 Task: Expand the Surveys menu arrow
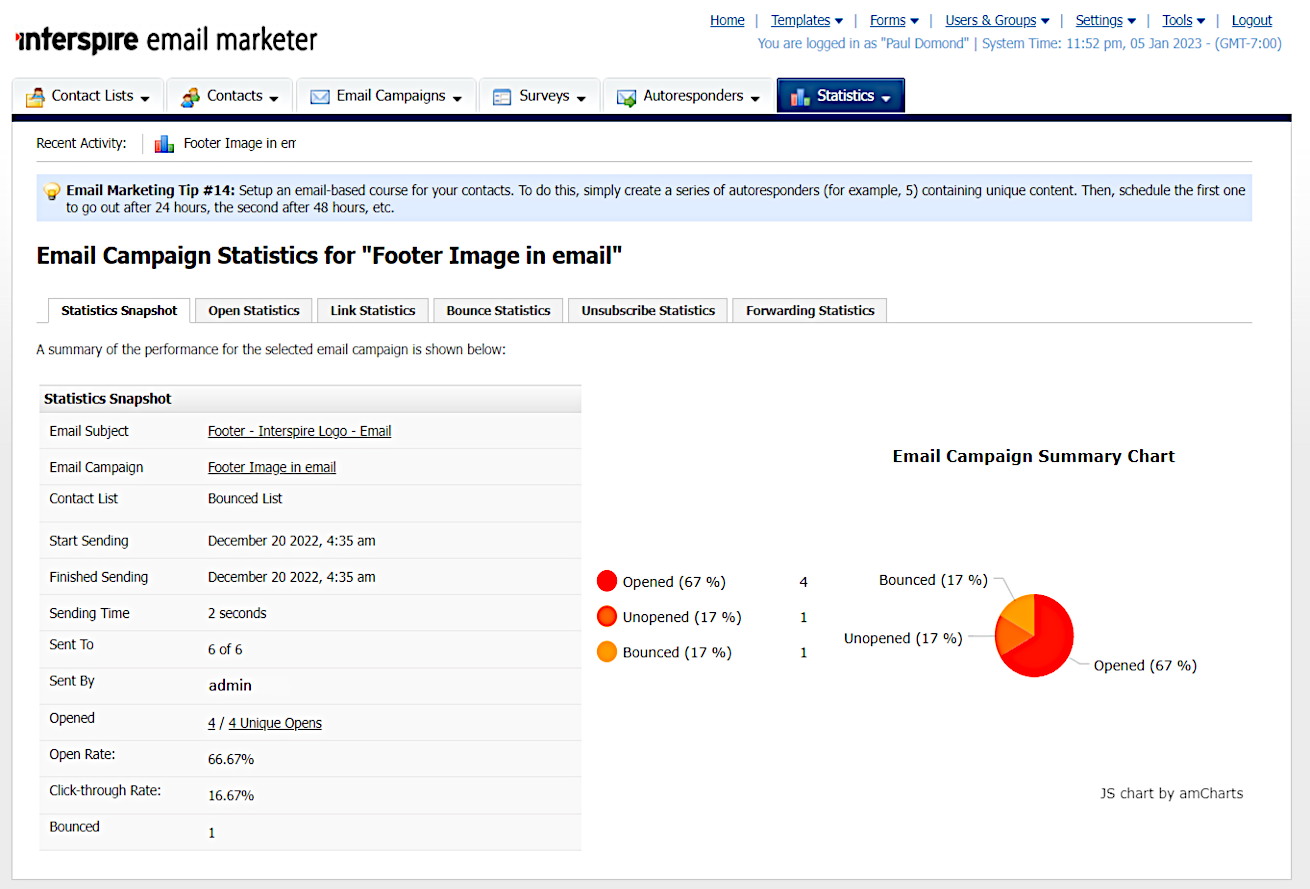tap(581, 98)
